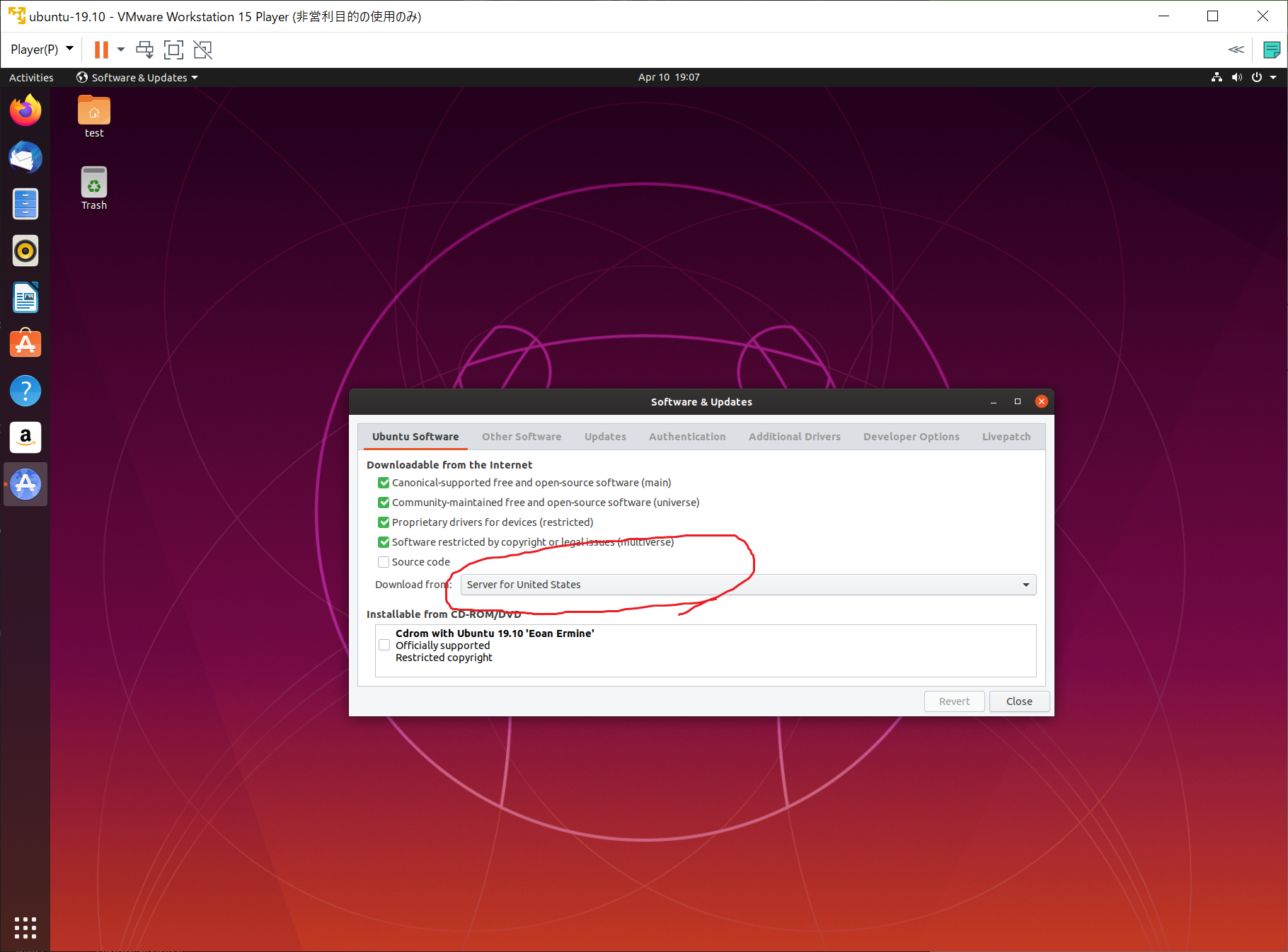1288x952 pixels.
Task: Click the Revert button
Action: pos(954,701)
